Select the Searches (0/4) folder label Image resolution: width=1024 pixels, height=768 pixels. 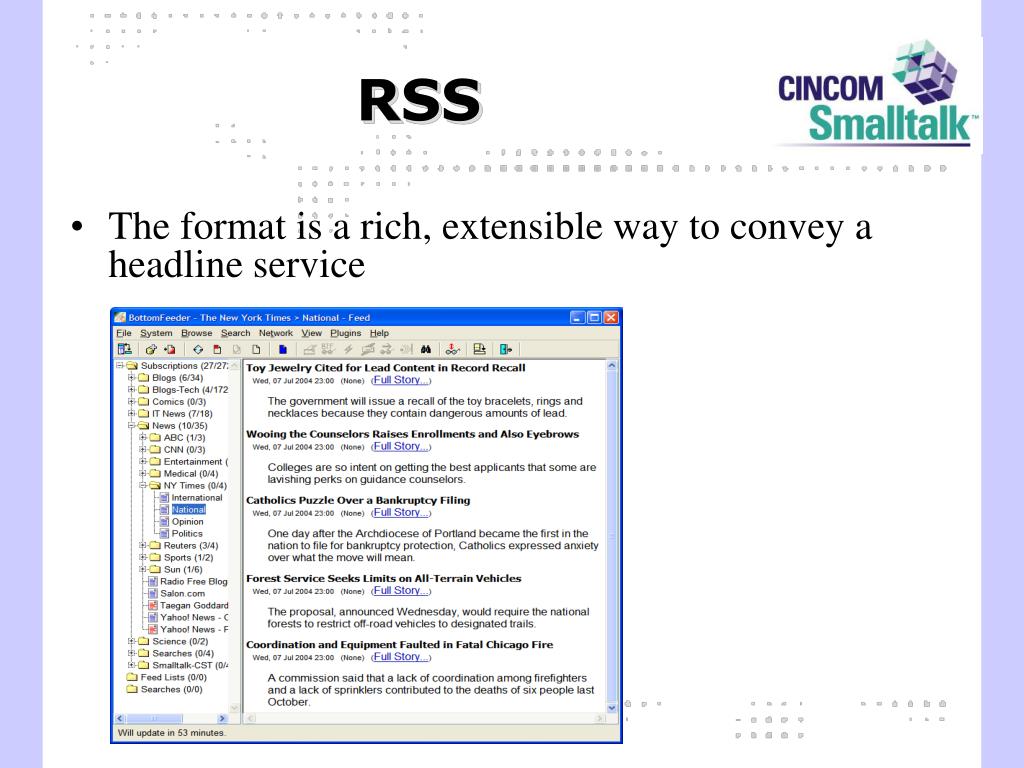(183, 653)
